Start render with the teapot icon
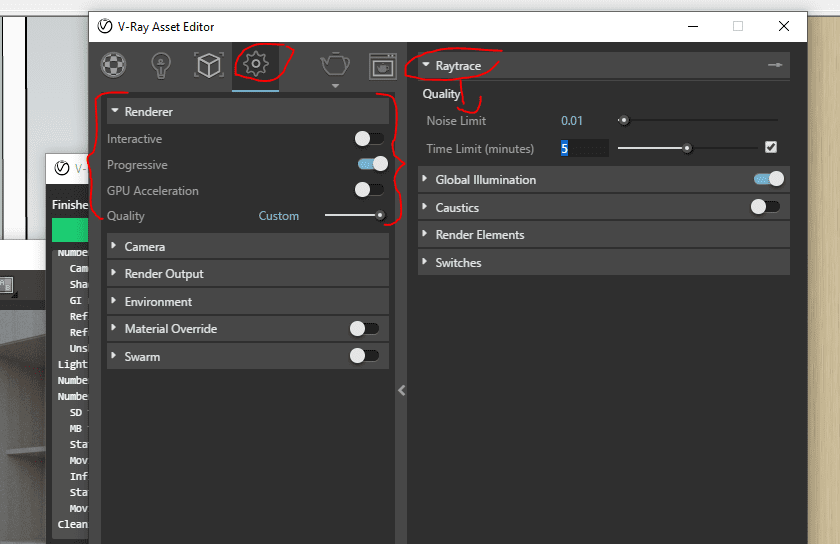Screen dimensions: 840x544 335,64
